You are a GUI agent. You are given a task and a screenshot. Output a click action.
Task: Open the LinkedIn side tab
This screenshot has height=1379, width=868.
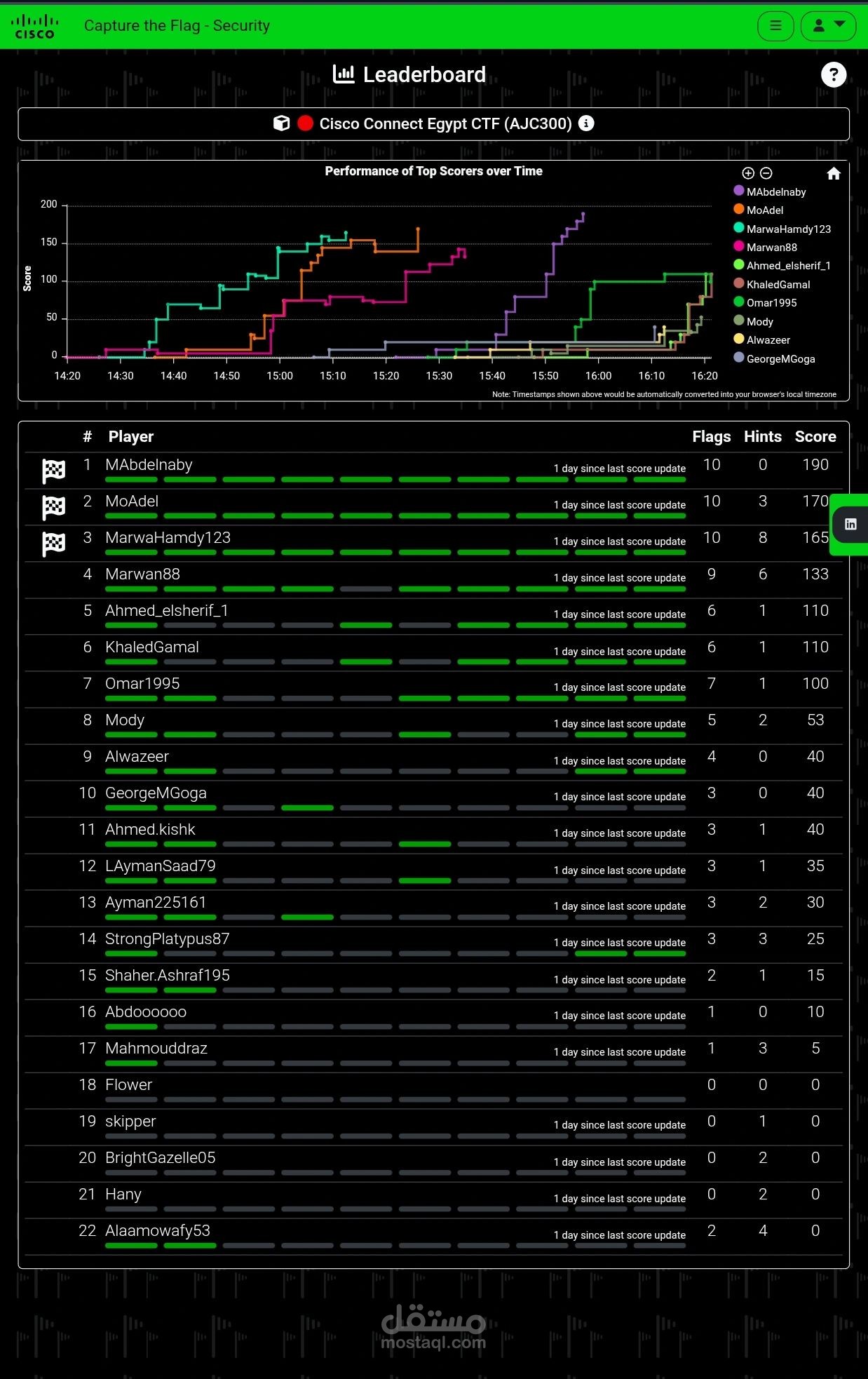click(x=850, y=524)
